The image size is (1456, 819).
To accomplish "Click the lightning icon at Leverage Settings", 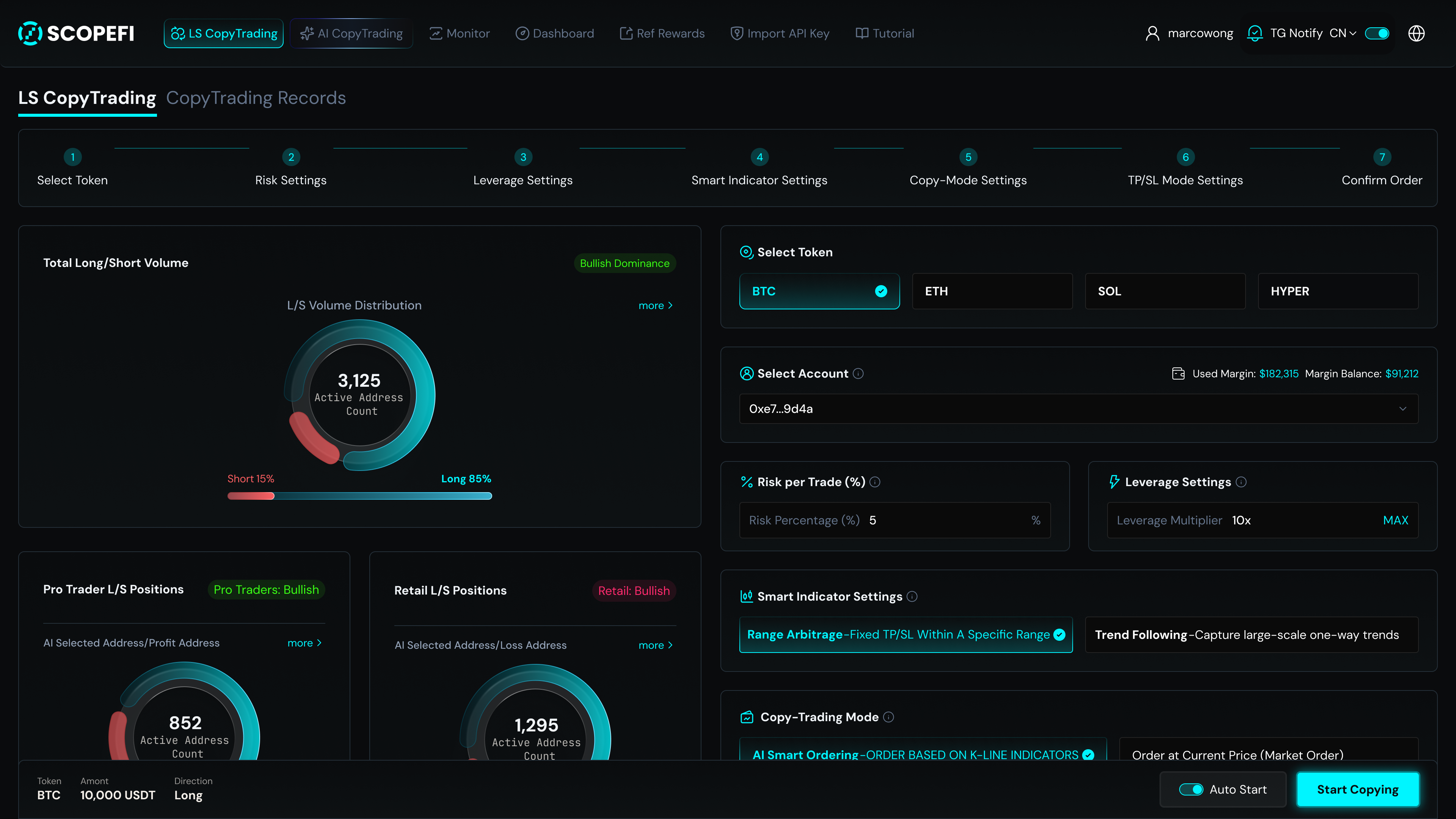I will [1114, 482].
